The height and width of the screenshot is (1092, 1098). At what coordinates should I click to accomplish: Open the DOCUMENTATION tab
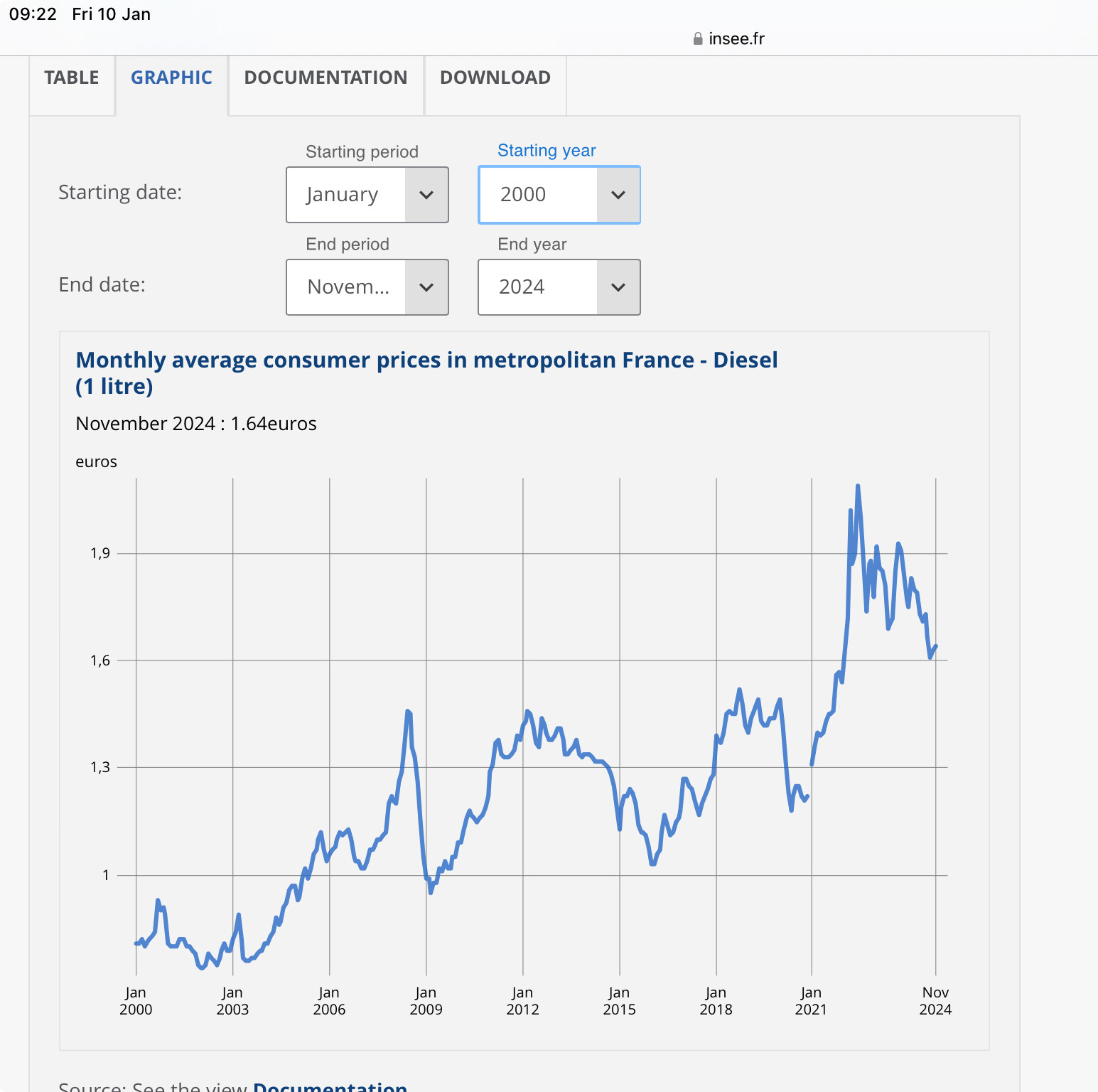[x=325, y=77]
